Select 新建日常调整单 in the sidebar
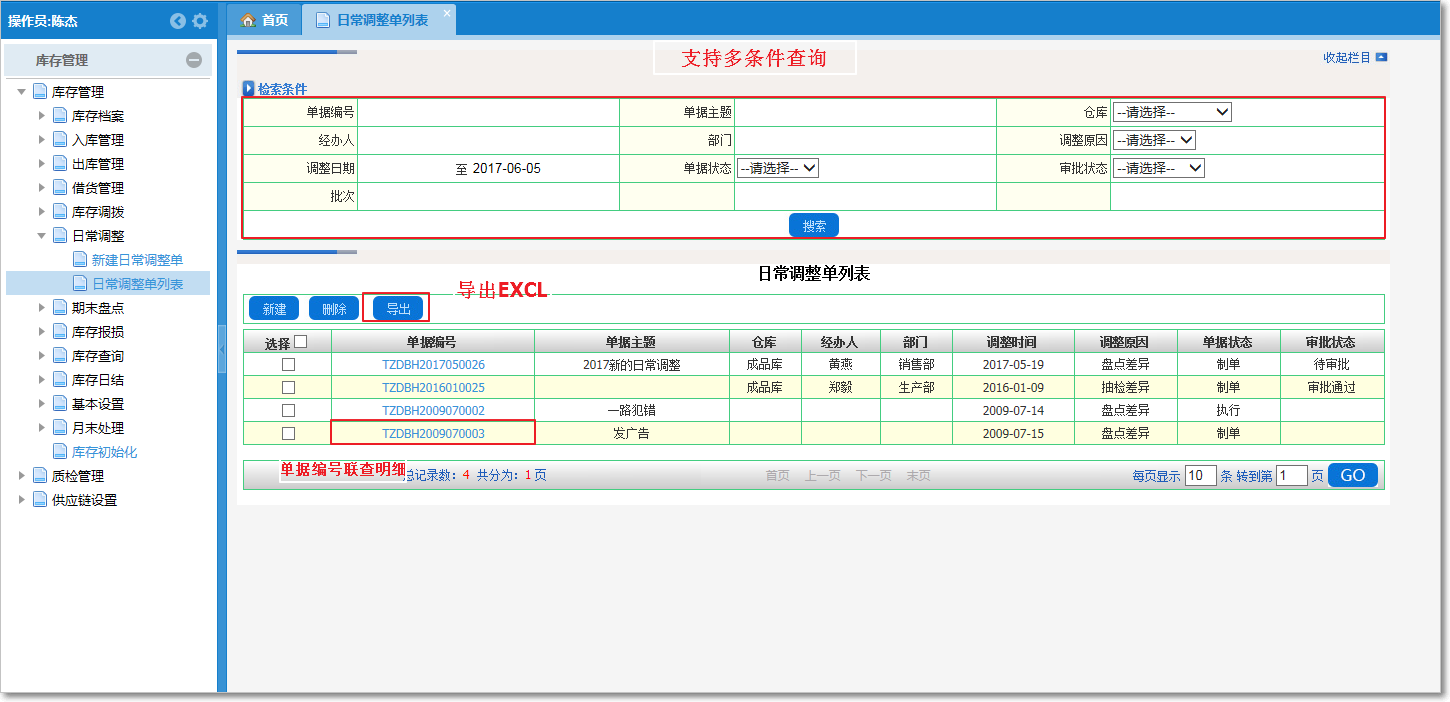This screenshot has height=702, width=1450. (137, 260)
